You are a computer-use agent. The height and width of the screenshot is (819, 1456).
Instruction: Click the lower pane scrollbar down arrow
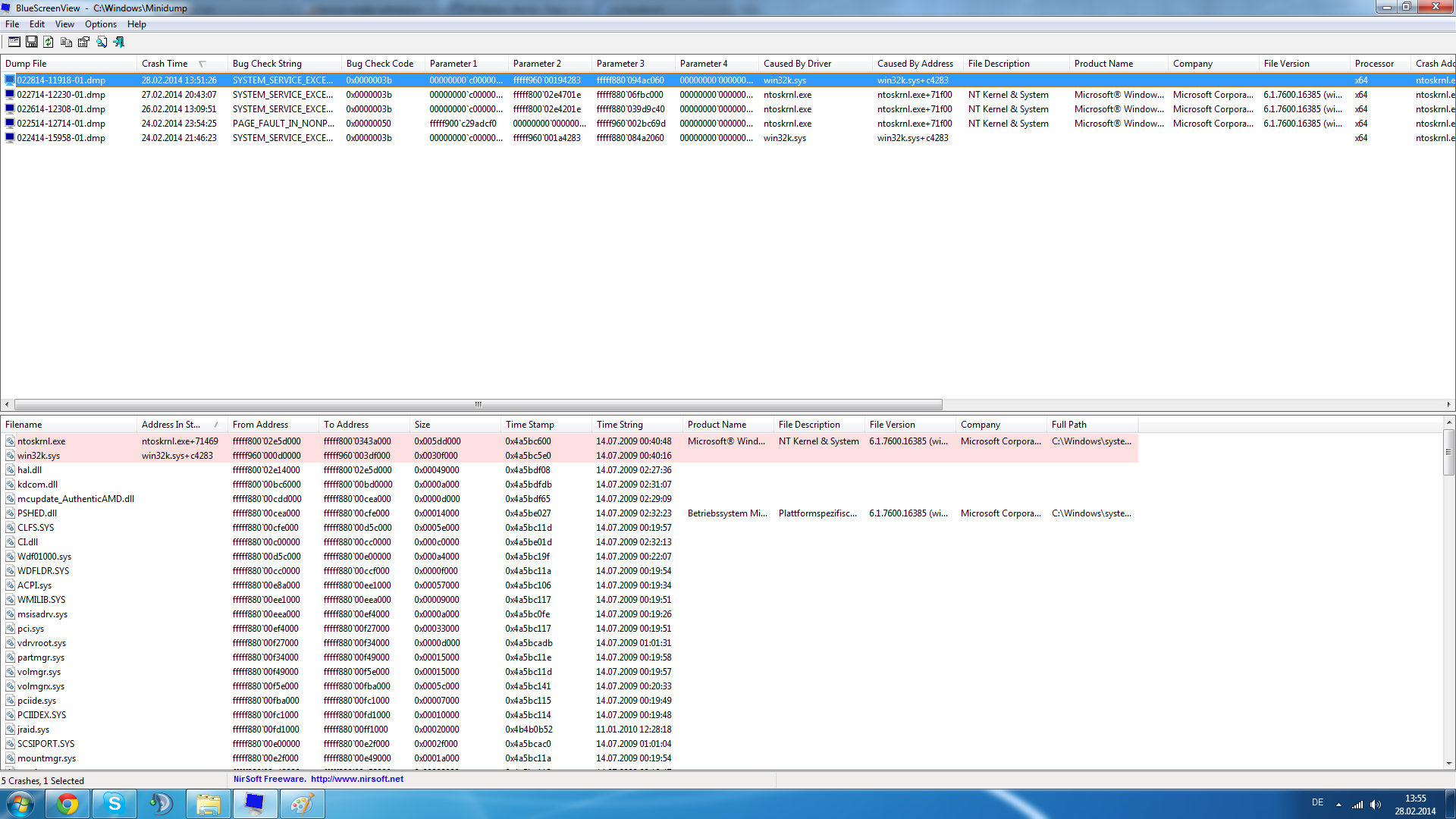[1448, 763]
